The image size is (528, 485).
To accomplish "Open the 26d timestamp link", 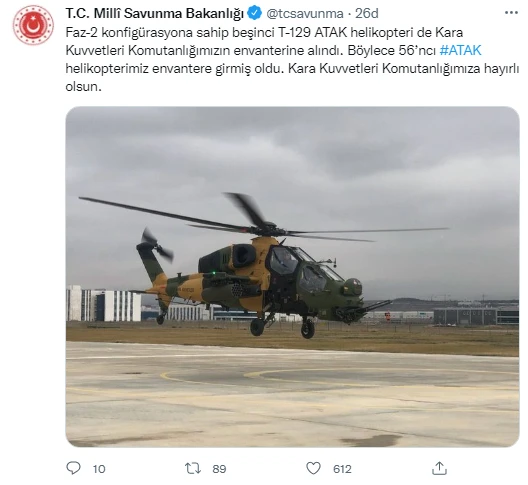I will 367,14.
